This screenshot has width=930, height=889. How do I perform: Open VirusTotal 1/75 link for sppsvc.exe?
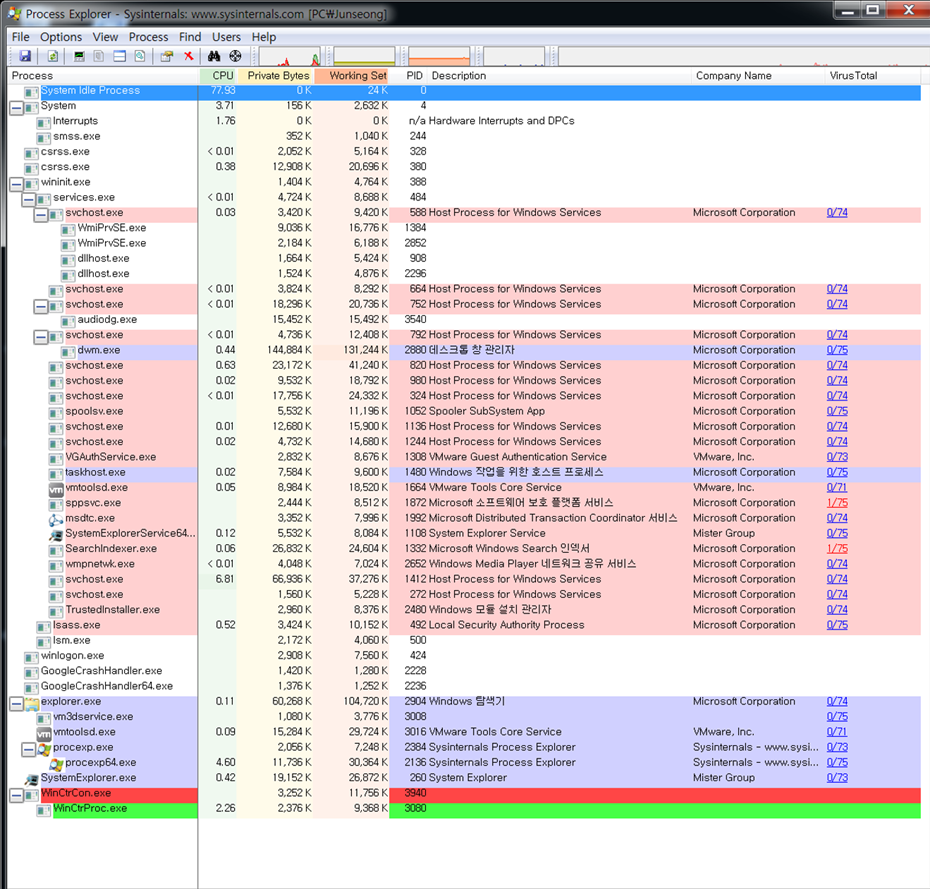click(x=837, y=502)
